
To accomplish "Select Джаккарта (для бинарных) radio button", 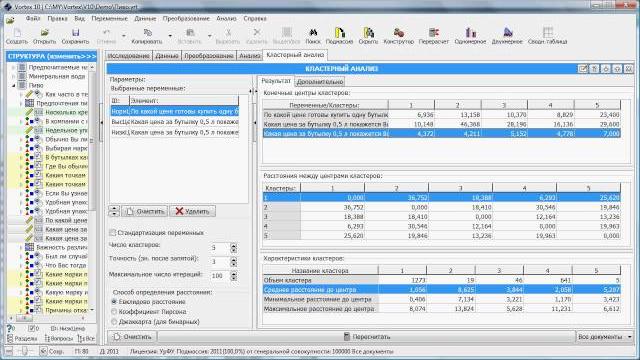I will [114, 322].
